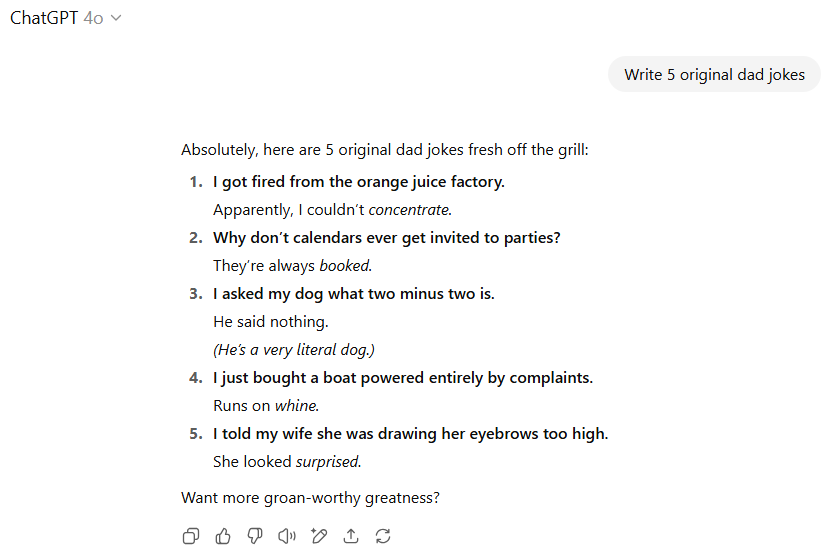Click the orange juice factory joke headline

(358, 182)
